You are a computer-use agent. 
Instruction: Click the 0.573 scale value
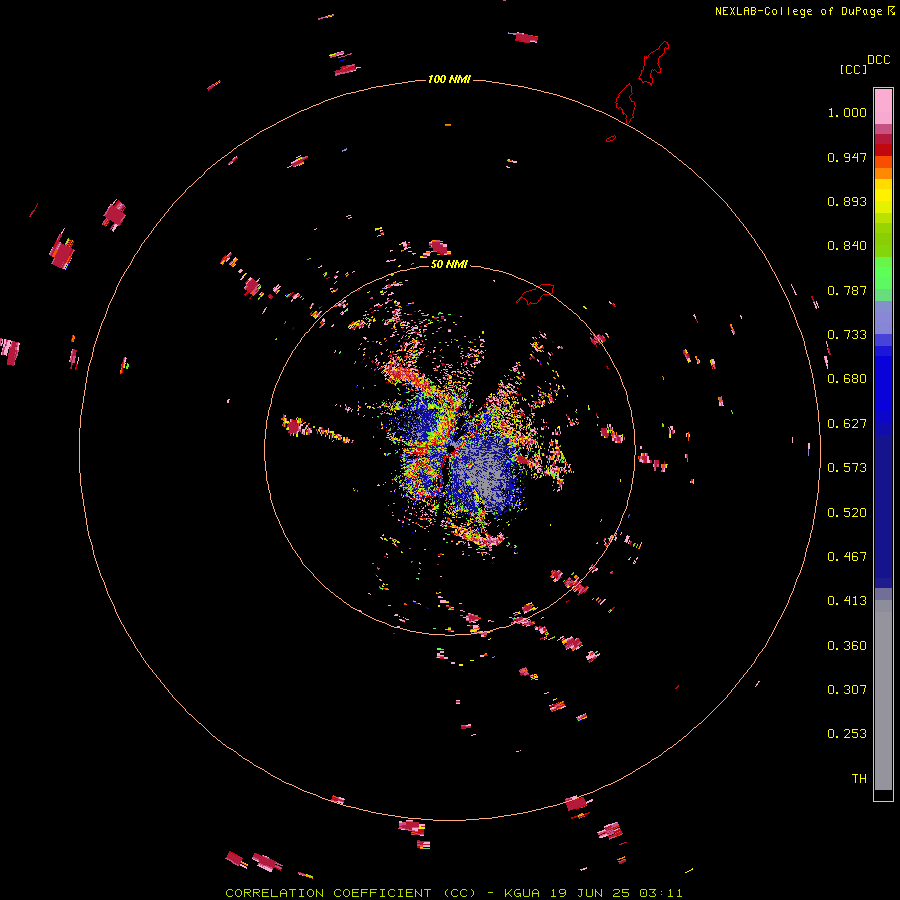pyautogui.click(x=847, y=468)
